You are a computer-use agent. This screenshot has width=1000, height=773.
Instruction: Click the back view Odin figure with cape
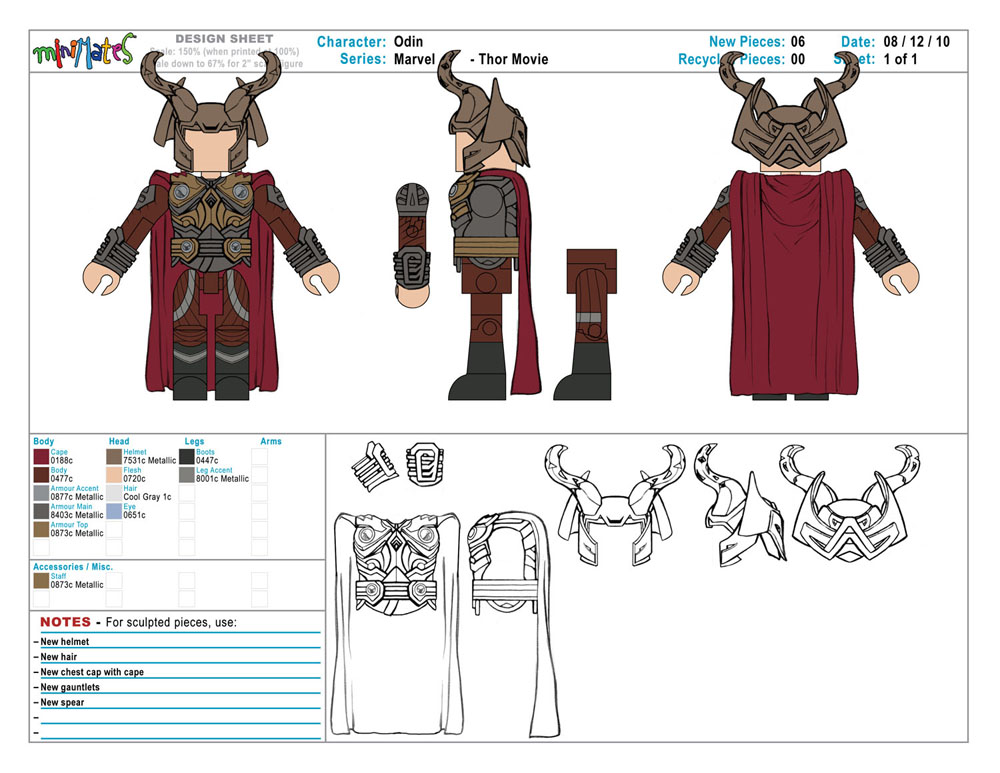click(791, 225)
